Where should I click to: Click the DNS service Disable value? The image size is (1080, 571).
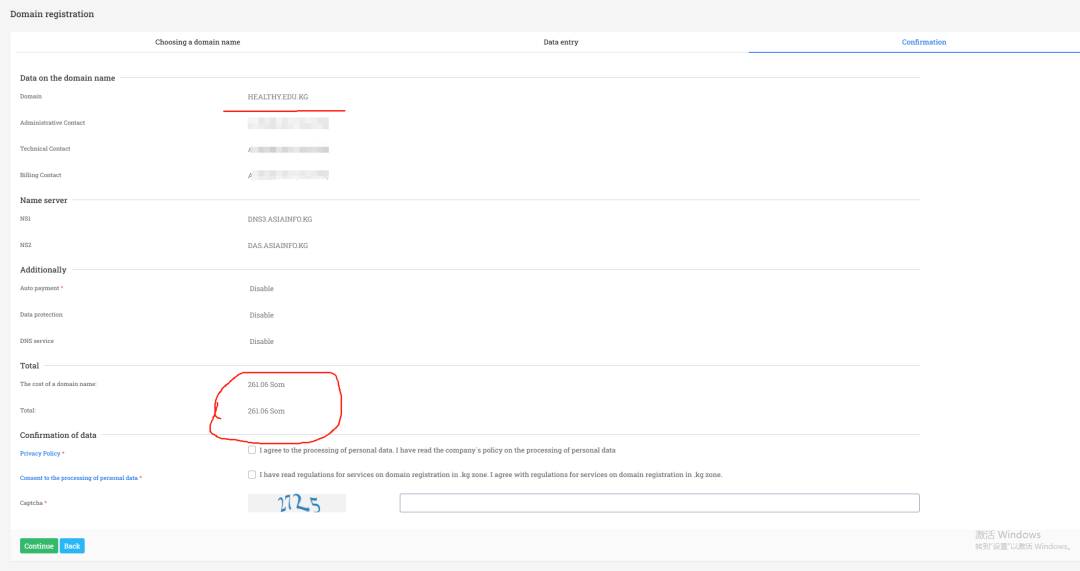(261, 341)
